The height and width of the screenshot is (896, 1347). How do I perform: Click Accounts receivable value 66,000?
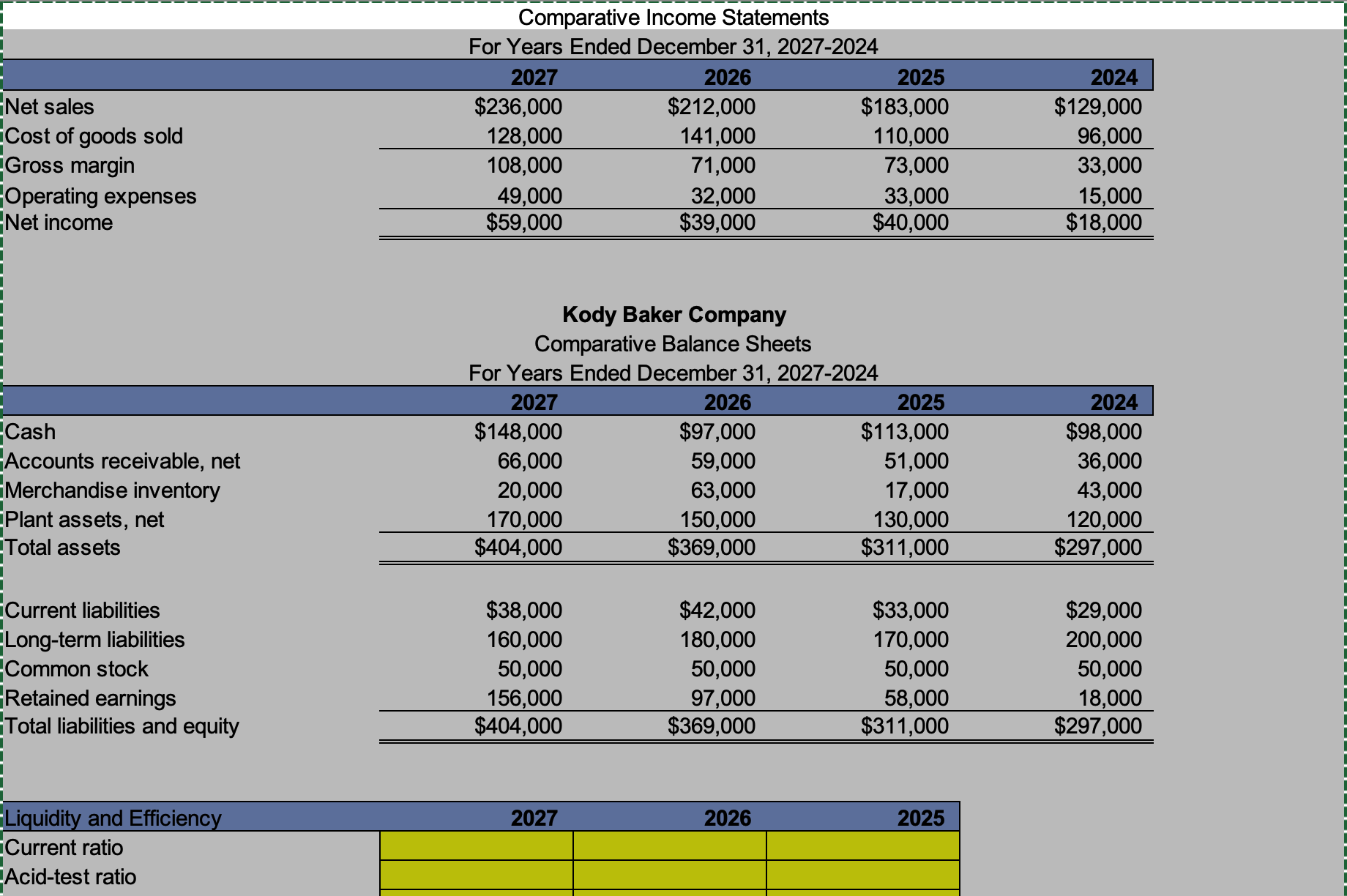(x=530, y=461)
